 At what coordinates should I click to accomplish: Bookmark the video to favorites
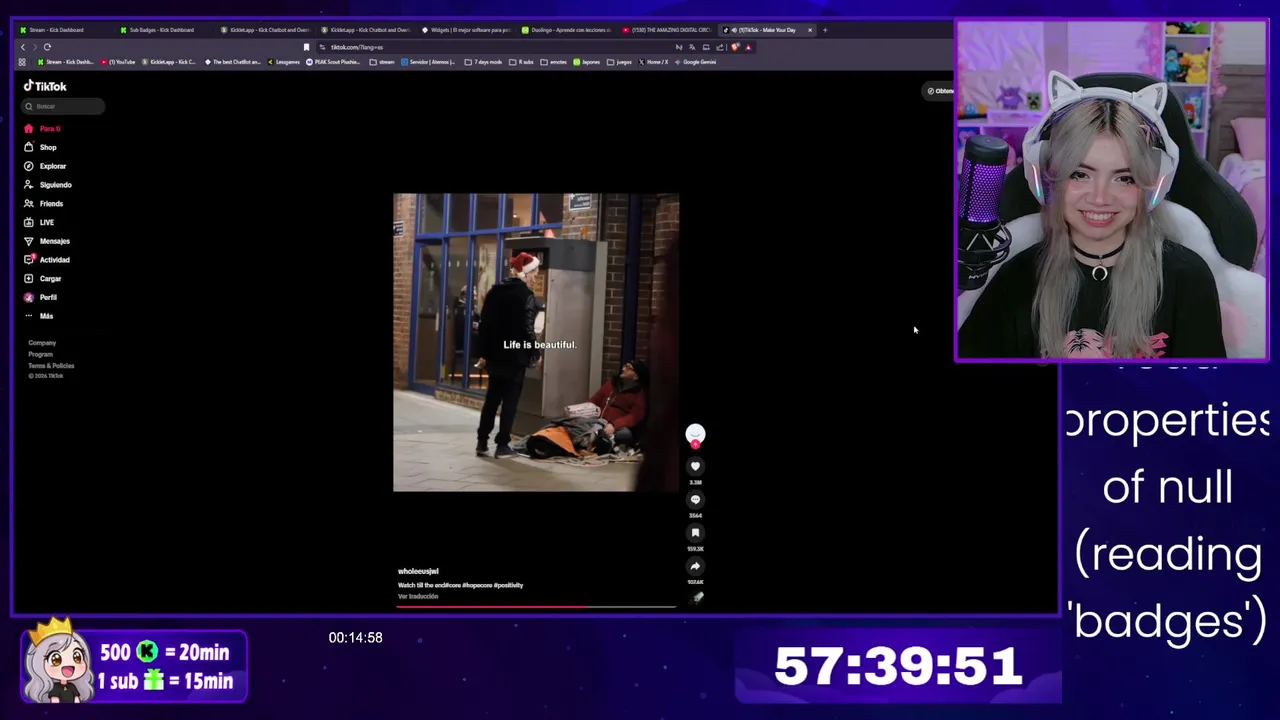[695, 533]
